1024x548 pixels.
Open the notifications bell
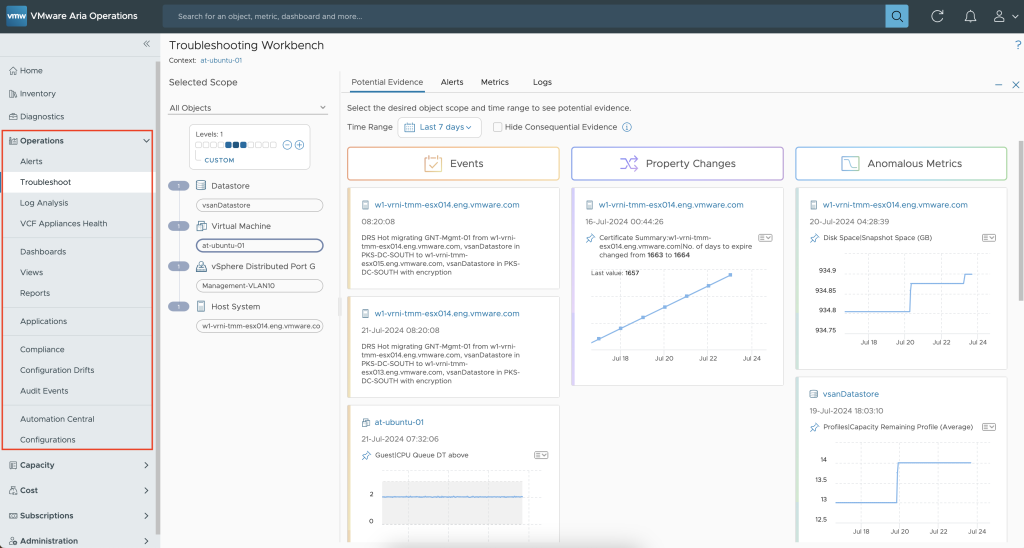click(969, 16)
